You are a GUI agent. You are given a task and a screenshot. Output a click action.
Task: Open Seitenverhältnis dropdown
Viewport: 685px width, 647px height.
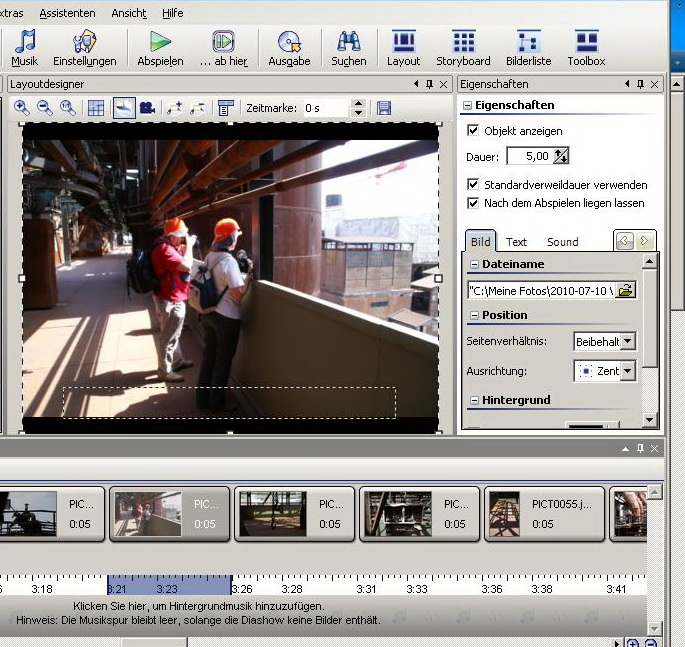point(627,341)
